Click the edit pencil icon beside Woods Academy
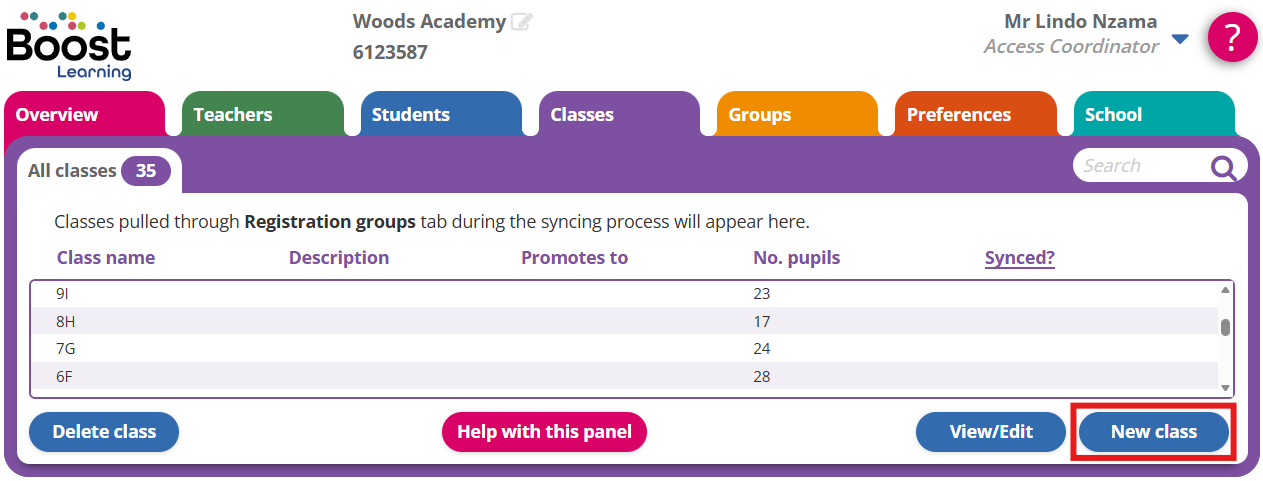Viewport: 1263px width, 481px height. coord(521,22)
